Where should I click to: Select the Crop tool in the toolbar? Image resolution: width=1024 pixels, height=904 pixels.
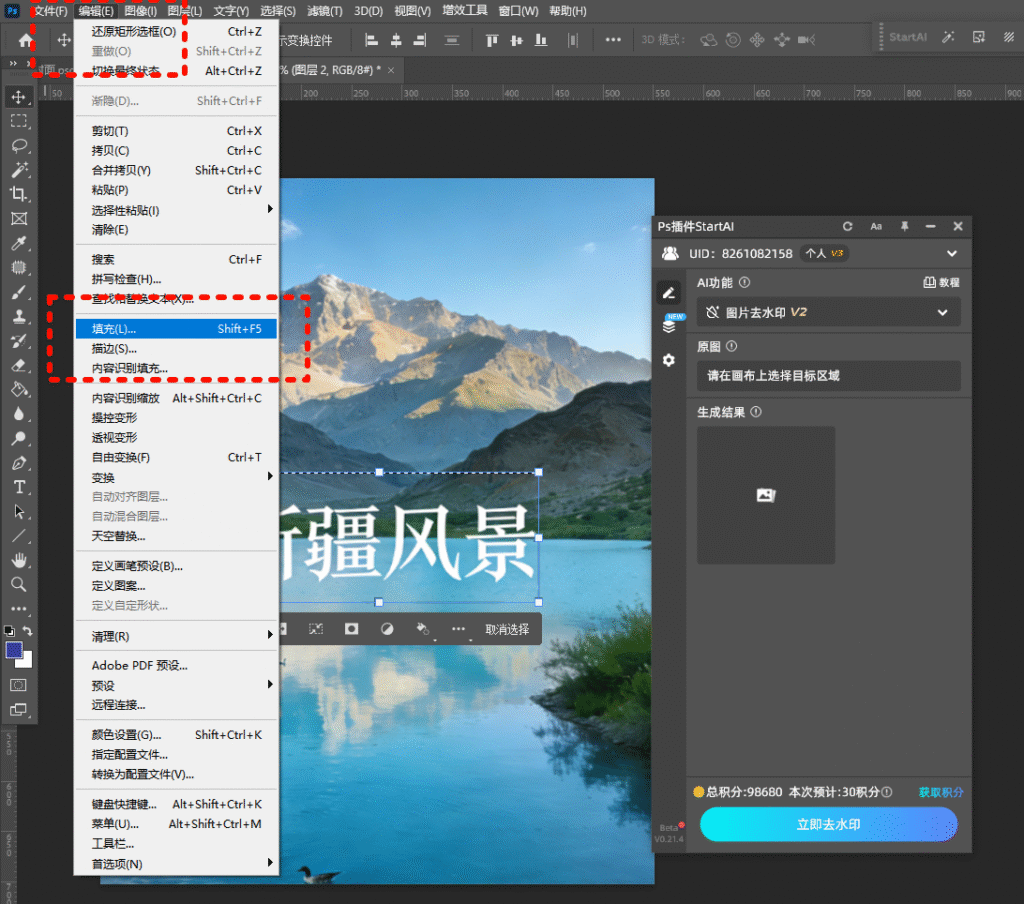19,194
